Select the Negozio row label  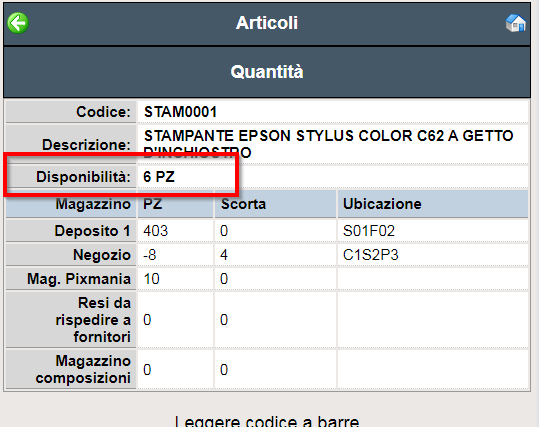click(x=102, y=255)
